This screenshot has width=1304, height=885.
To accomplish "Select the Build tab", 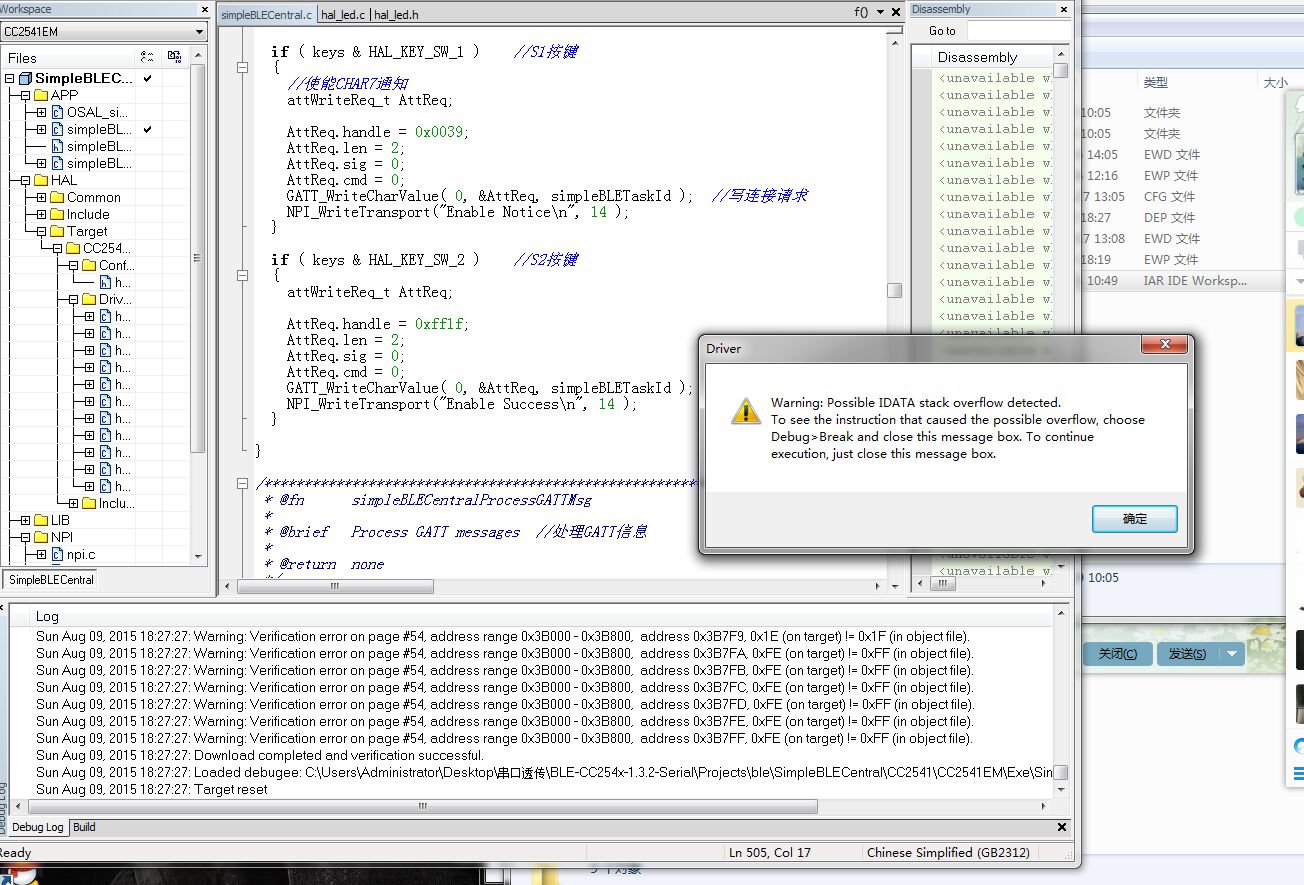I will (x=84, y=827).
